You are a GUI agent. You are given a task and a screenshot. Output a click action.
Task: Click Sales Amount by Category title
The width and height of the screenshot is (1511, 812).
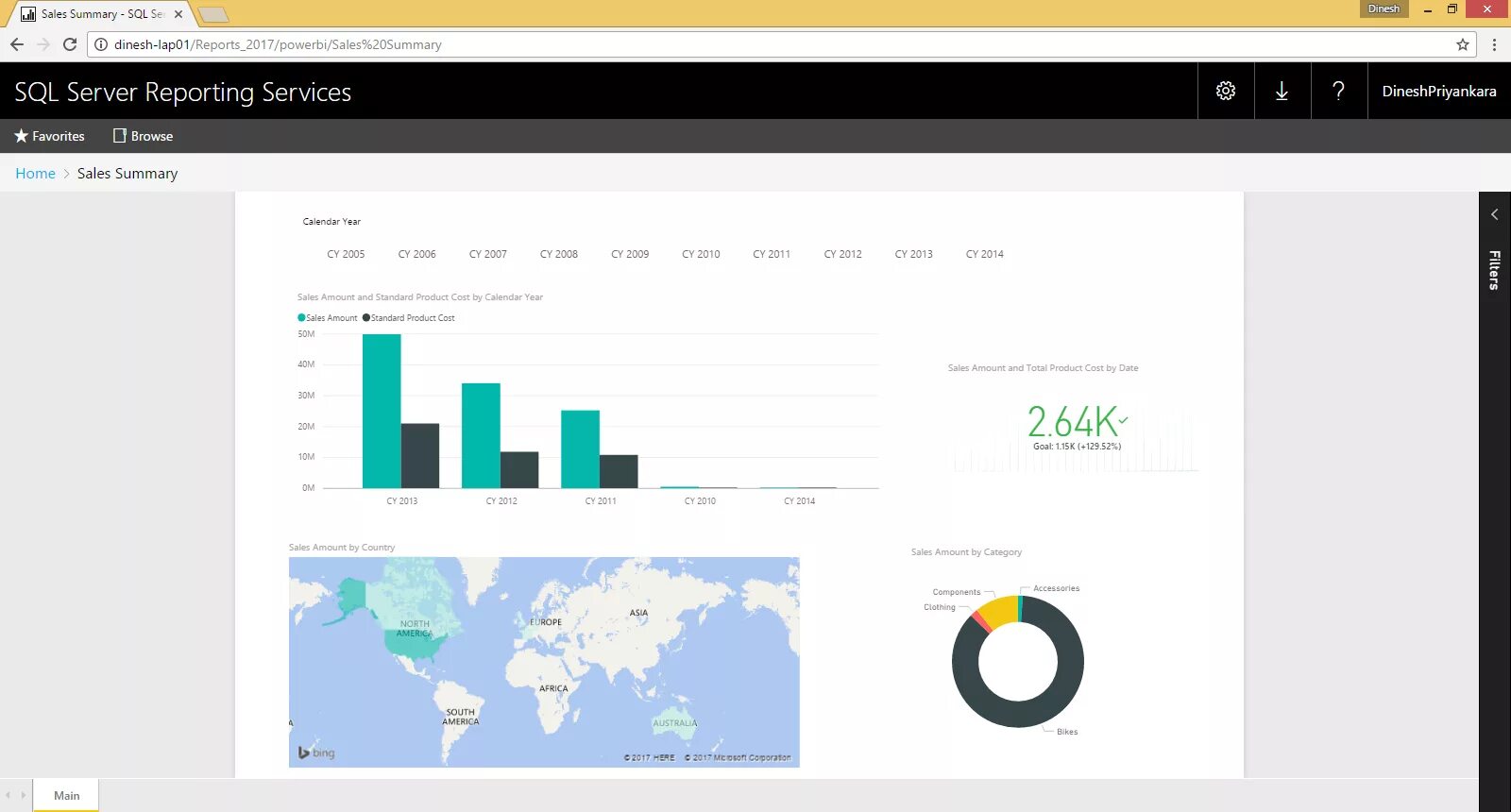point(966,552)
